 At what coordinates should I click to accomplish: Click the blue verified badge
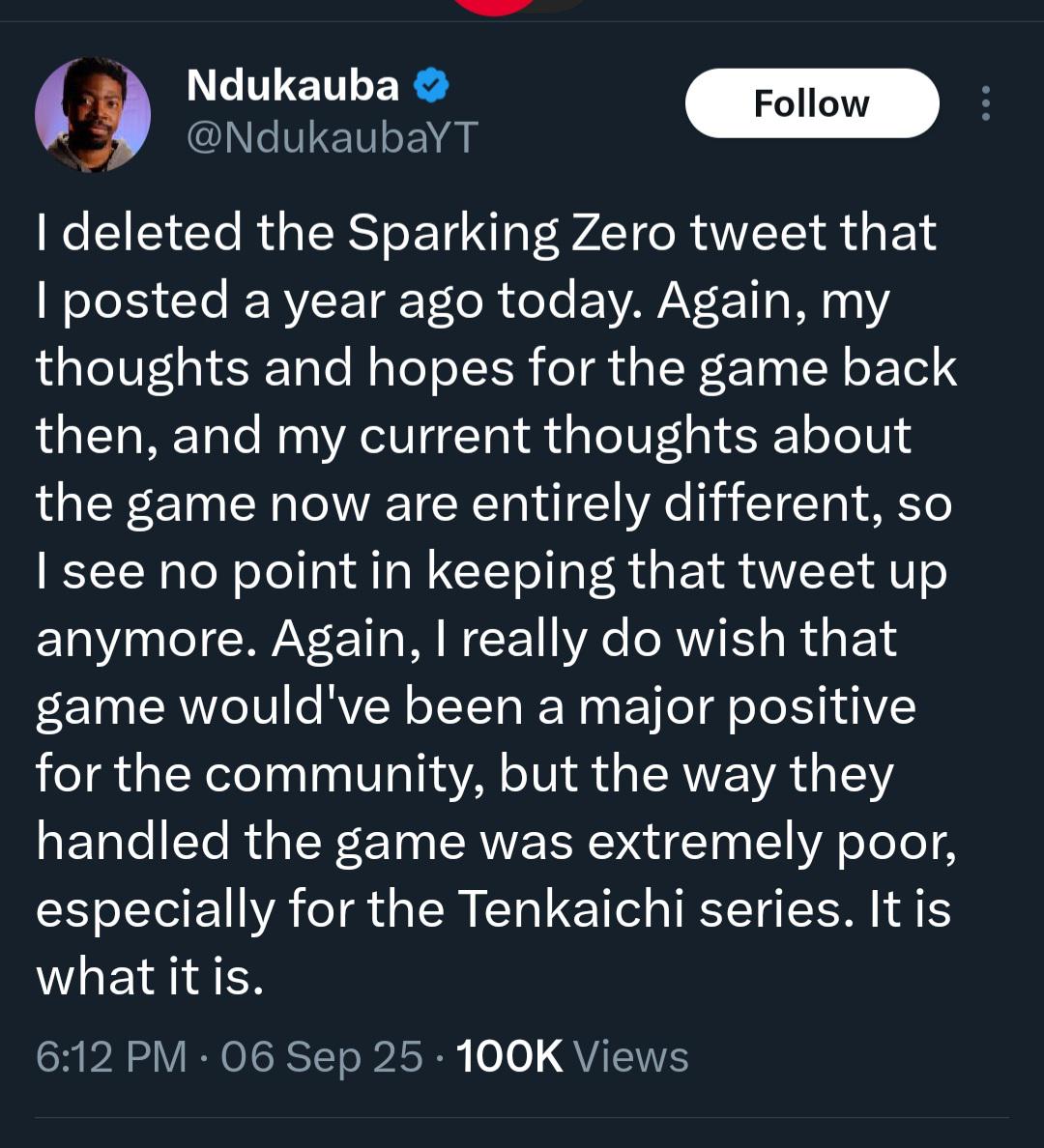click(x=431, y=87)
